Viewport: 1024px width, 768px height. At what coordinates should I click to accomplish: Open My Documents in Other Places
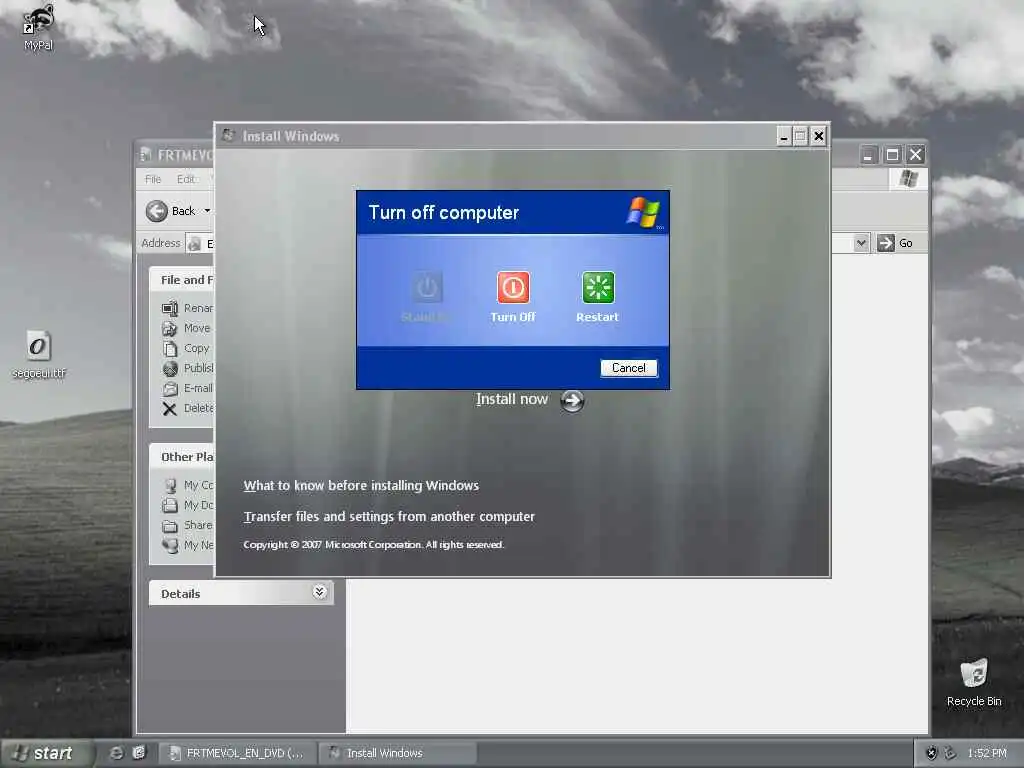point(188,505)
